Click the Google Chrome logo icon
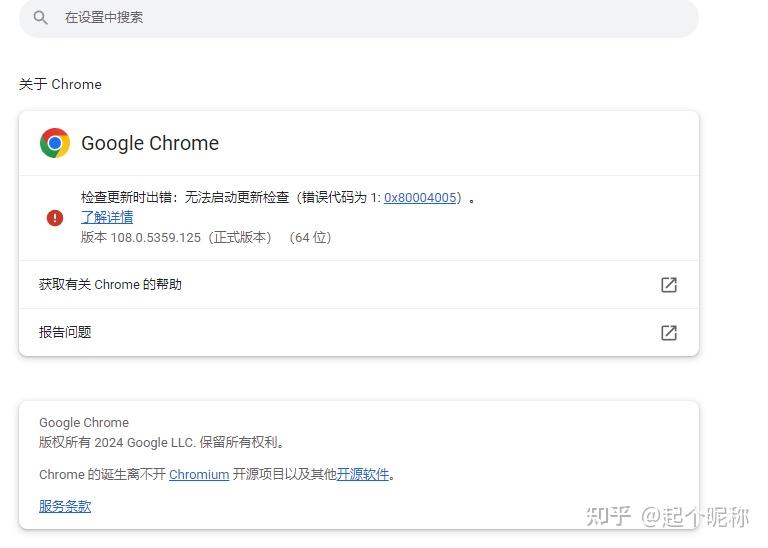 click(x=55, y=143)
